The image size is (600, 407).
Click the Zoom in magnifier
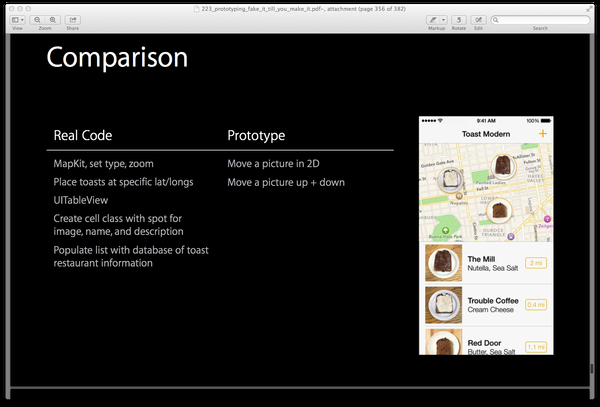(52, 20)
